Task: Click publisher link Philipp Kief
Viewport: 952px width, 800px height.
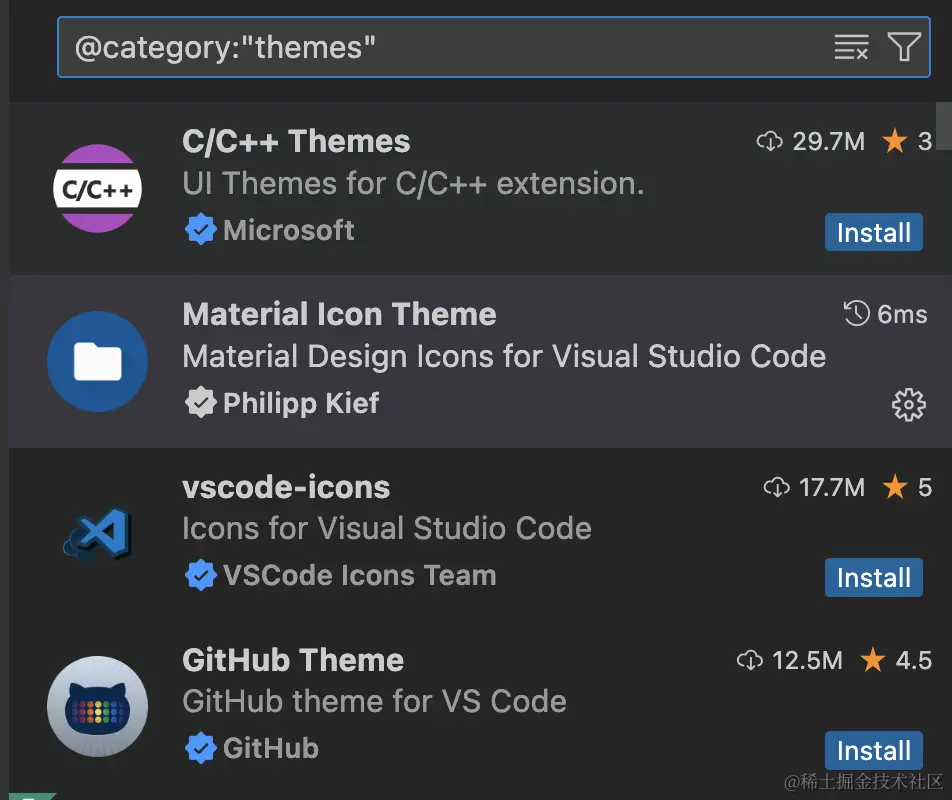Action: [298, 403]
